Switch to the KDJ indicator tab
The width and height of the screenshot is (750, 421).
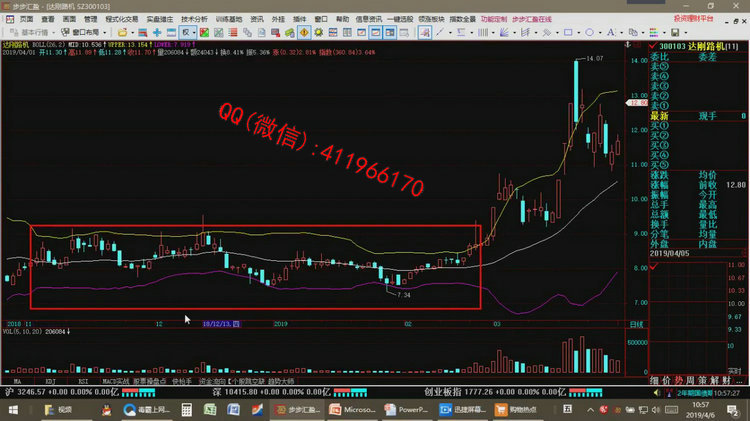pyautogui.click(x=50, y=381)
